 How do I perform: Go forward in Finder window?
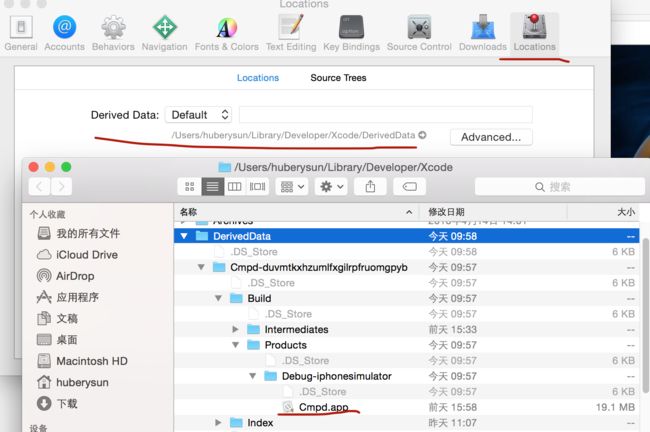click(61, 187)
